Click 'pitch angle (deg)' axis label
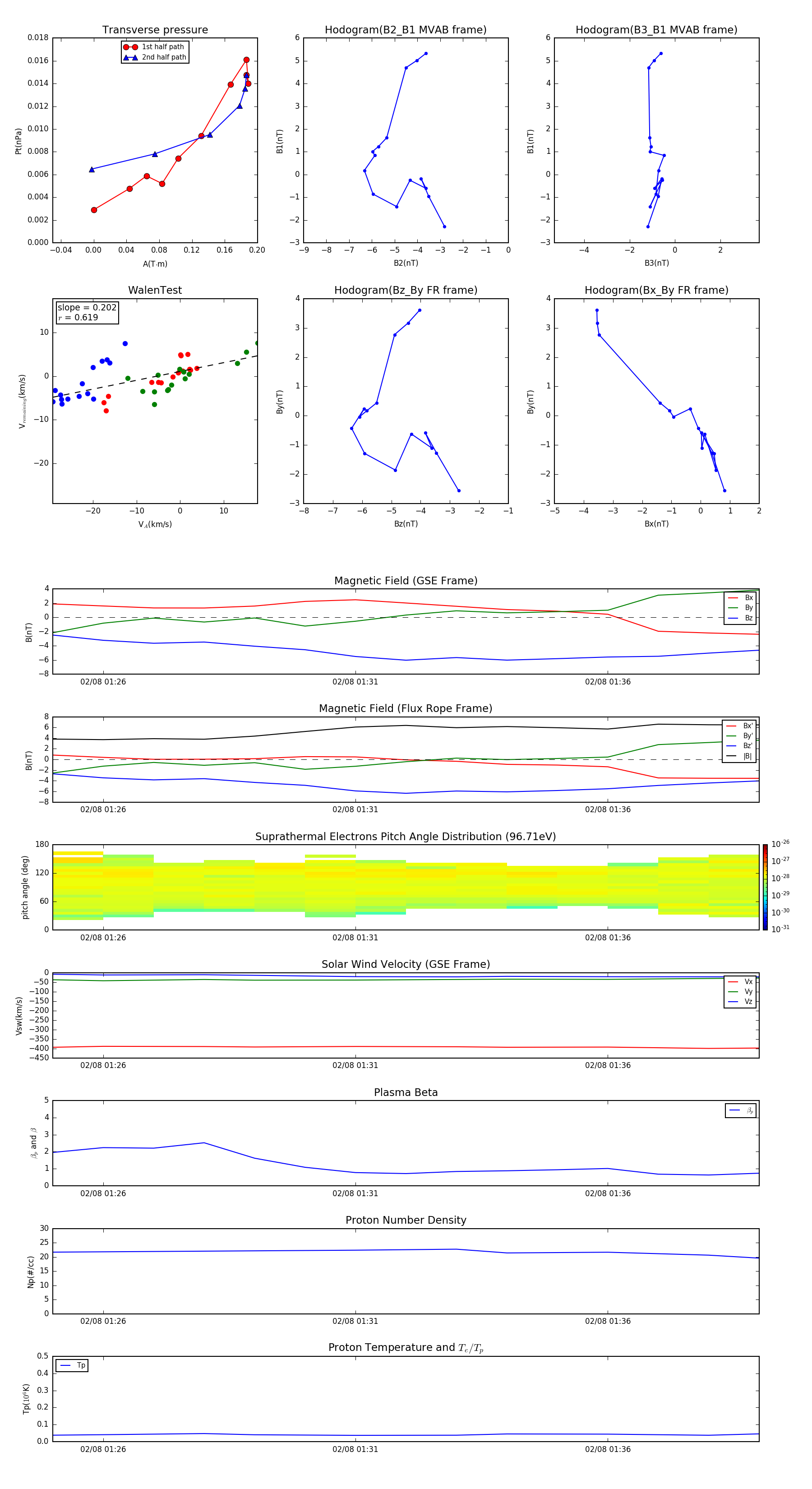812x1489 pixels. pyautogui.click(x=25, y=887)
